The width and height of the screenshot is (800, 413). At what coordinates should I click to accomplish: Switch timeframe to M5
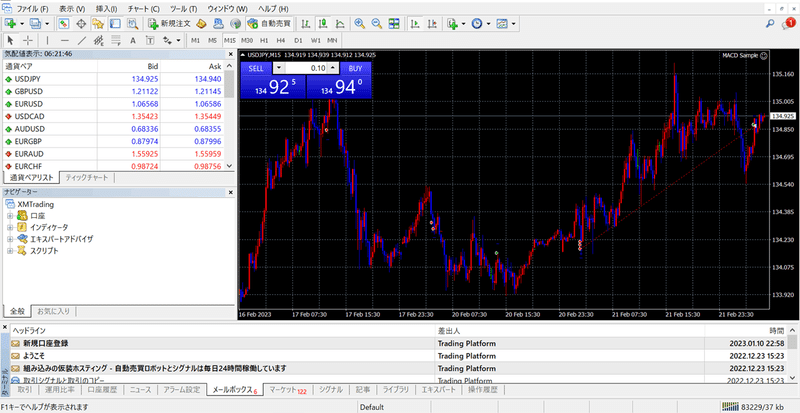point(212,40)
